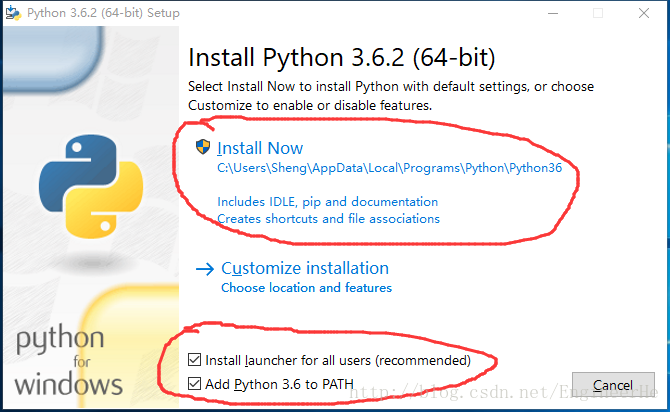Uncheck Add Python 3.6 to PATH

(194, 384)
